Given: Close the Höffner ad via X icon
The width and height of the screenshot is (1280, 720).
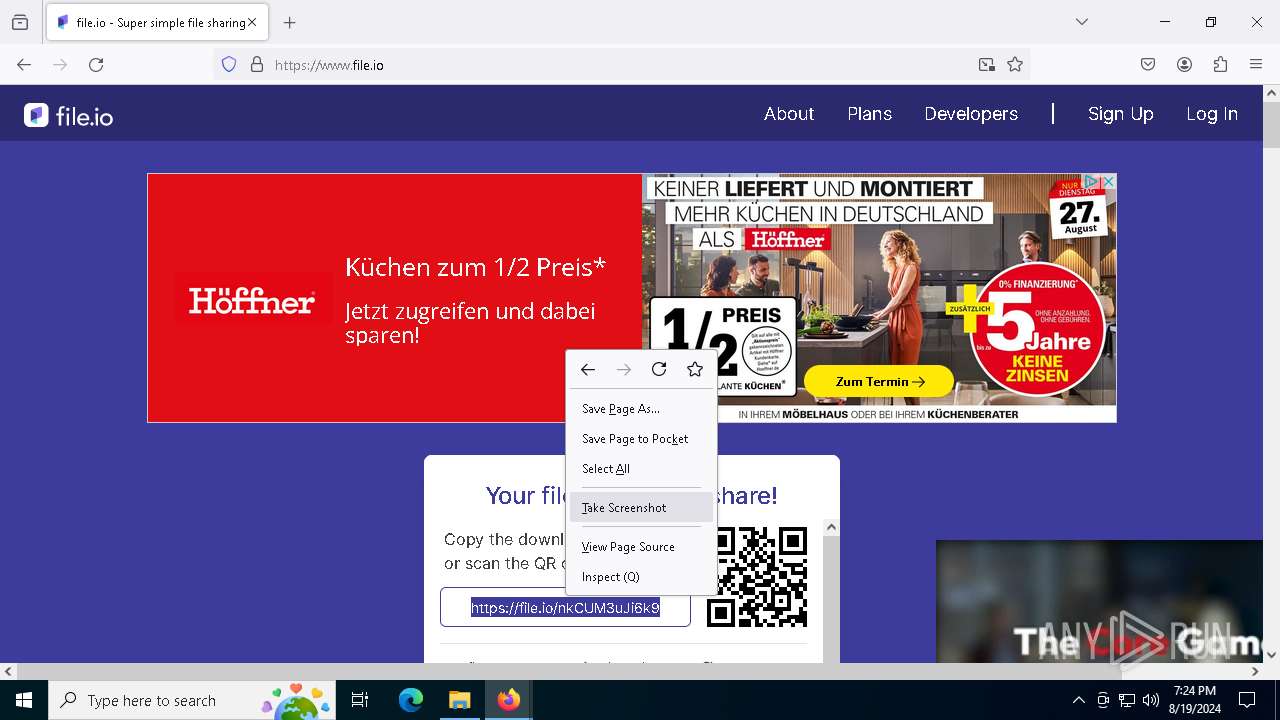Looking at the screenshot, I should point(1108,182).
